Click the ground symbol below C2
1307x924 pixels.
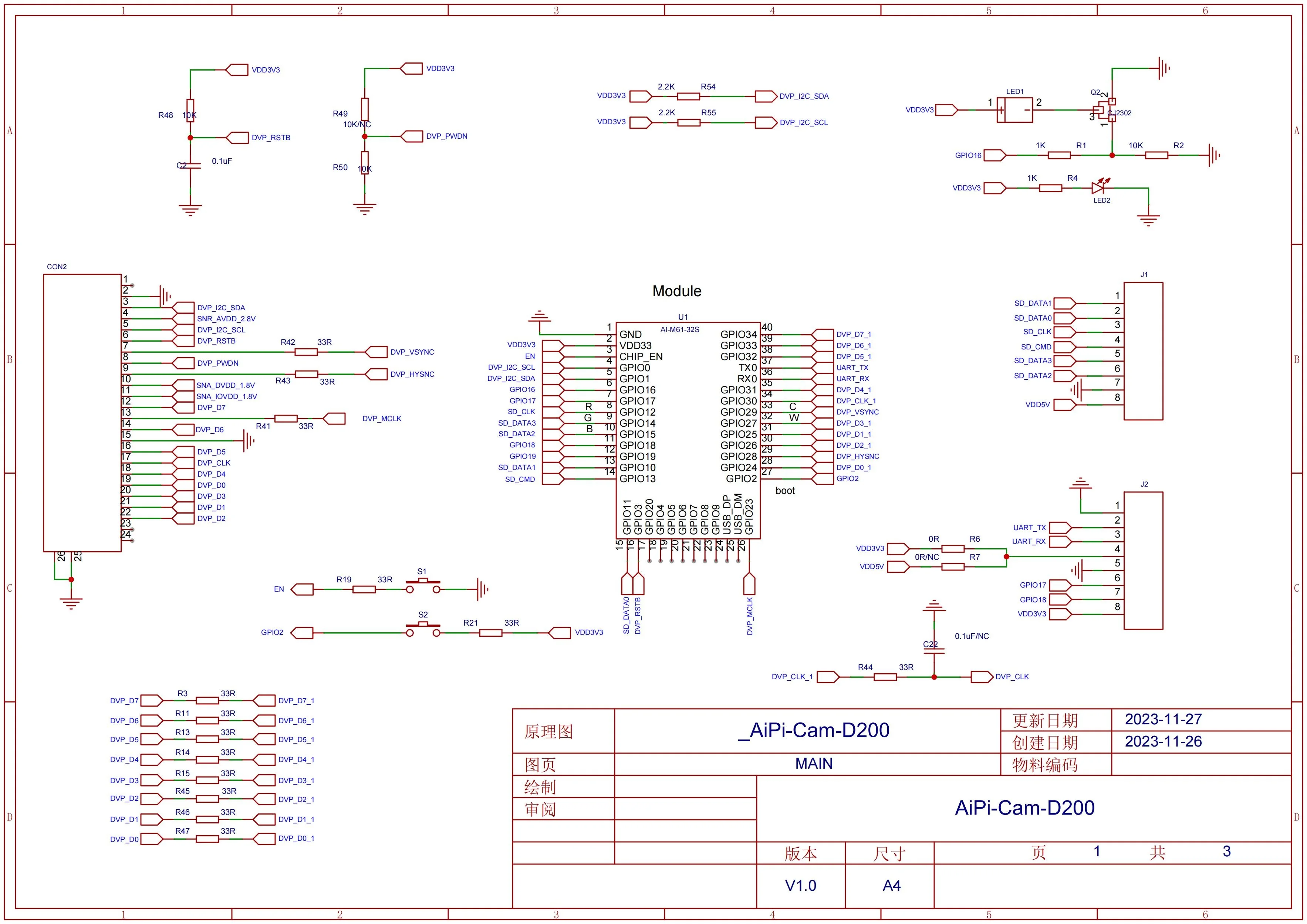pos(190,210)
